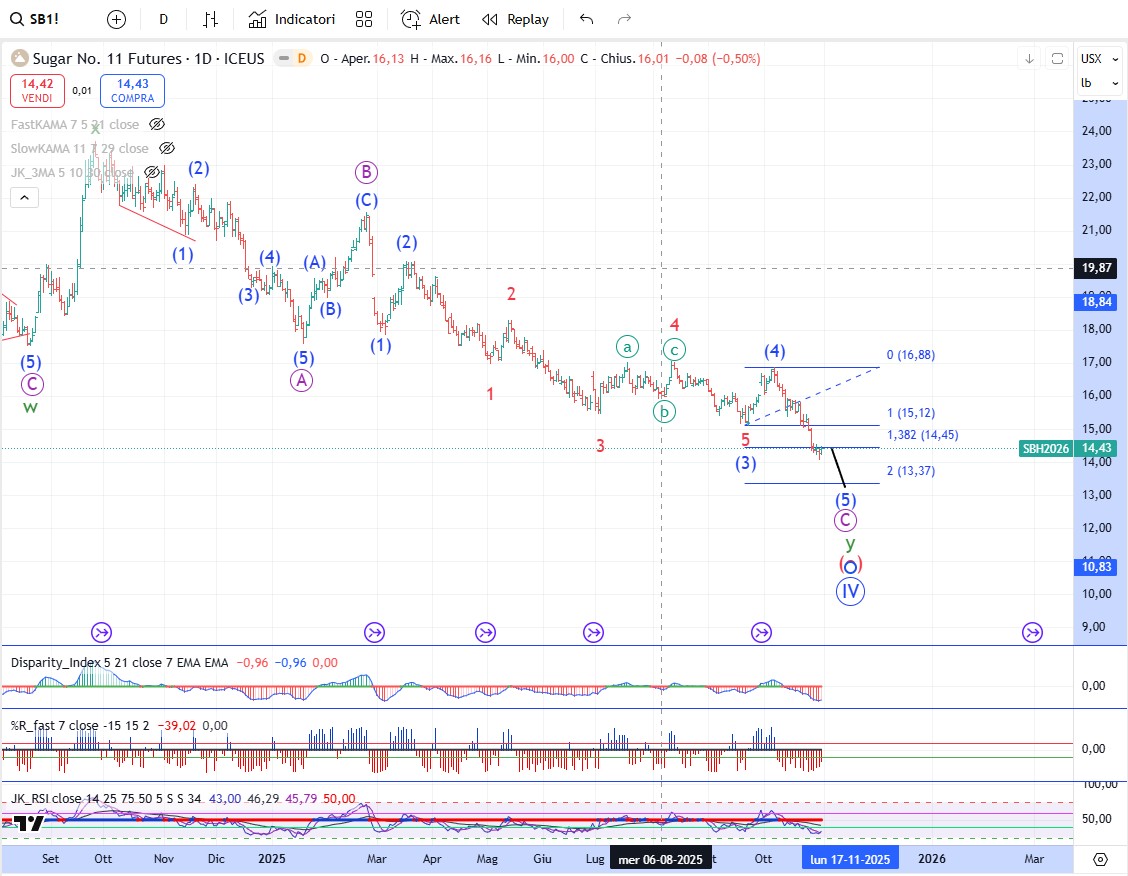Screen dimensions: 1128x876
Task: Click the compare or add symbol plus icon
Action: click(117, 19)
